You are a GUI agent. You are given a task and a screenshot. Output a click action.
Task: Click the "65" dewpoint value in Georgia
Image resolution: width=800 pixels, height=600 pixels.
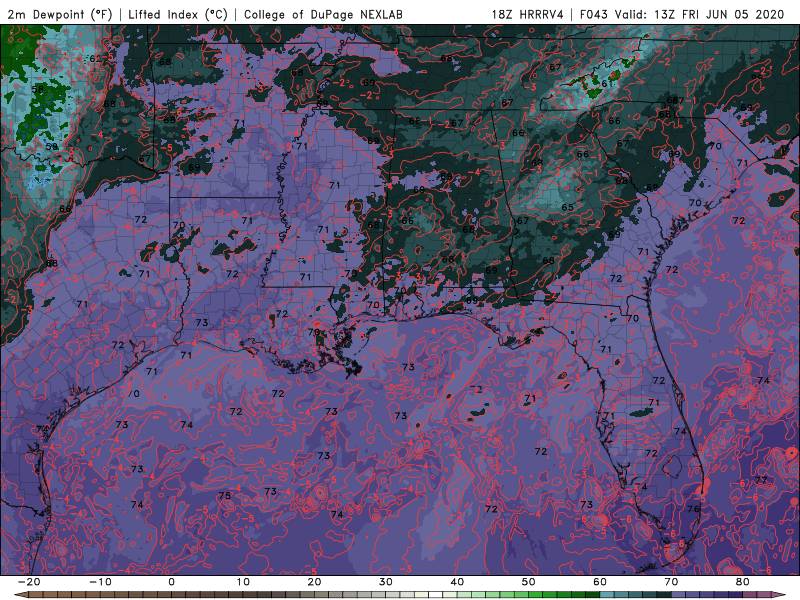tap(567, 207)
